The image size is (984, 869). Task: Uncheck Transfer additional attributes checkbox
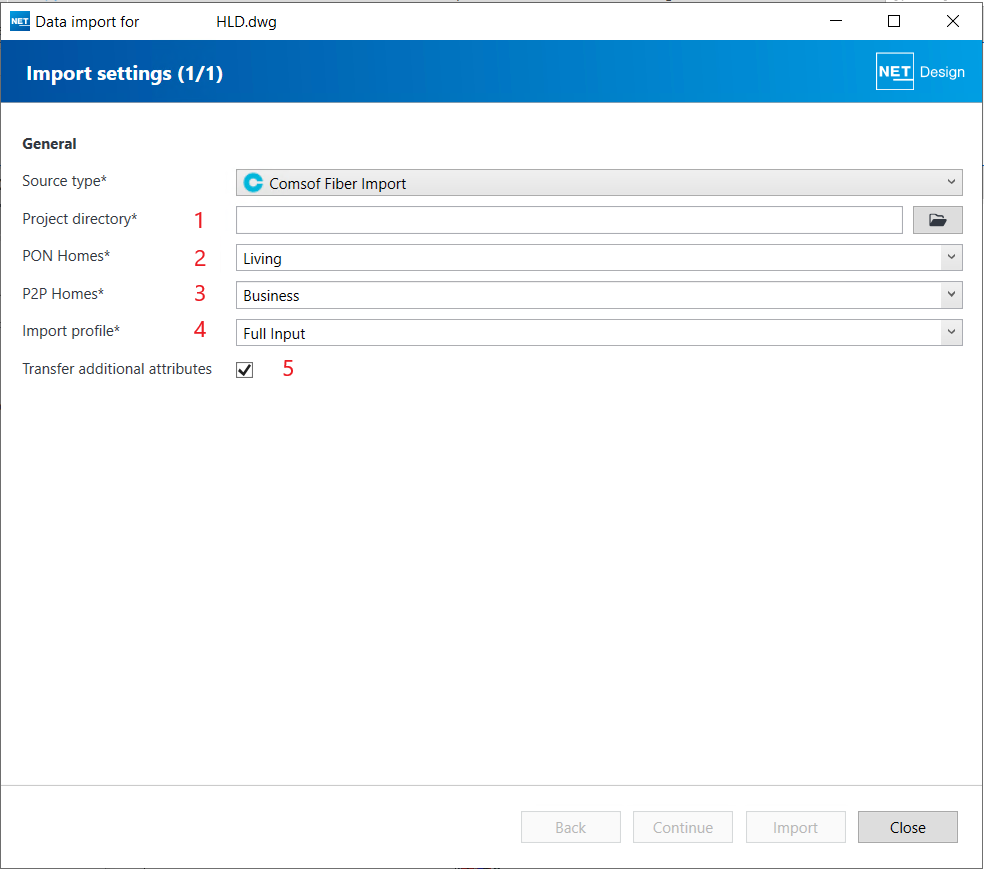click(x=245, y=370)
